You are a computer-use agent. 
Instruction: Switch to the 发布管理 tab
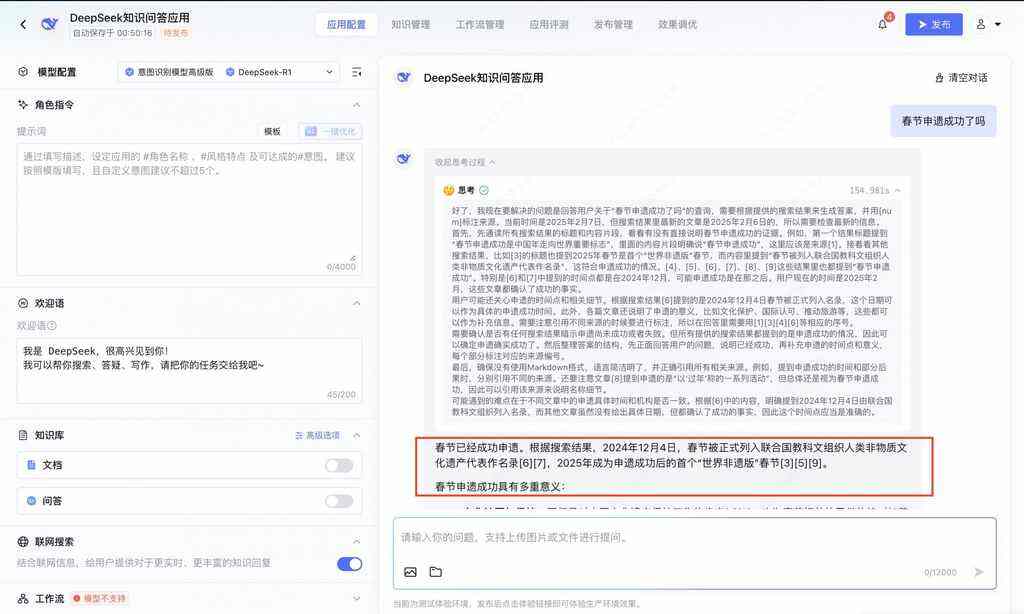[613, 24]
